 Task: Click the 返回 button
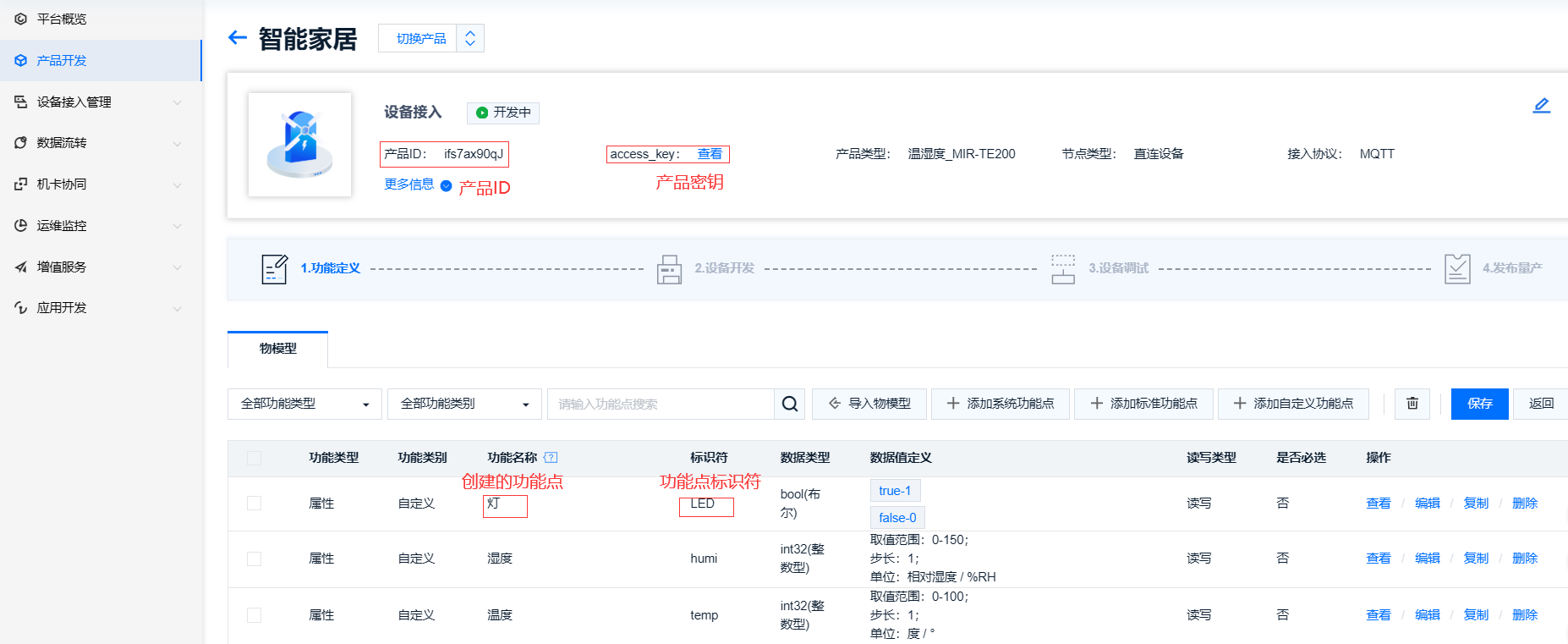click(1541, 404)
